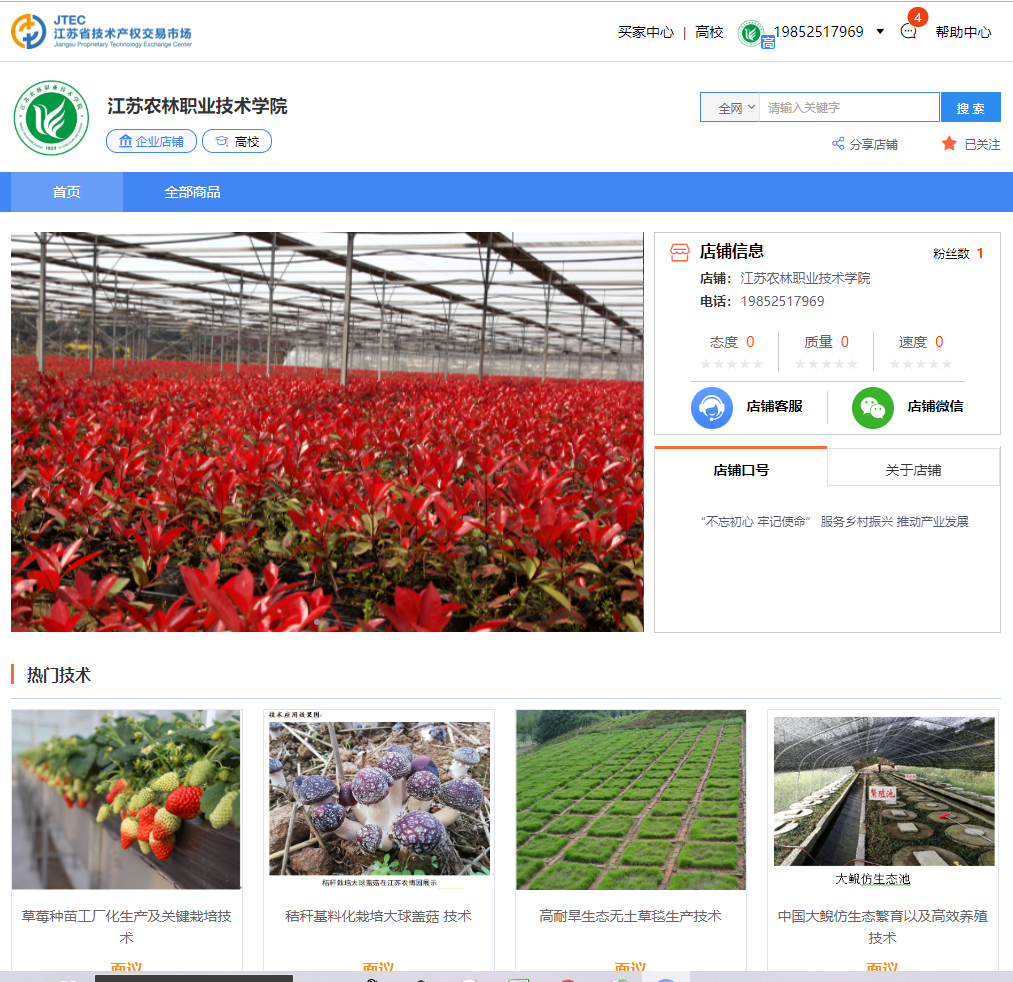1013x982 pixels.
Task: Click the green store WeChat icon
Action: [x=872, y=407]
